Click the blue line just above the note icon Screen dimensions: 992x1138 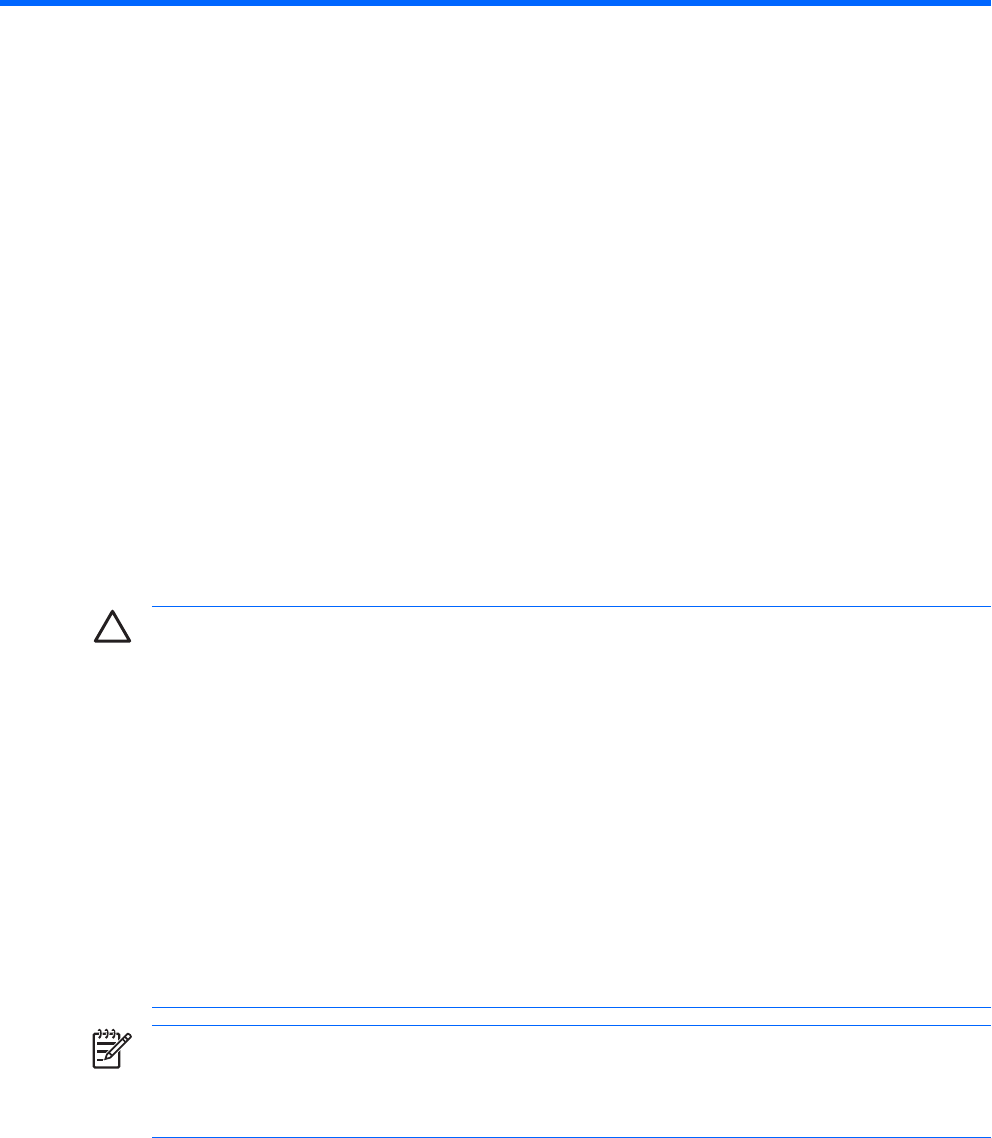(x=571, y=1026)
